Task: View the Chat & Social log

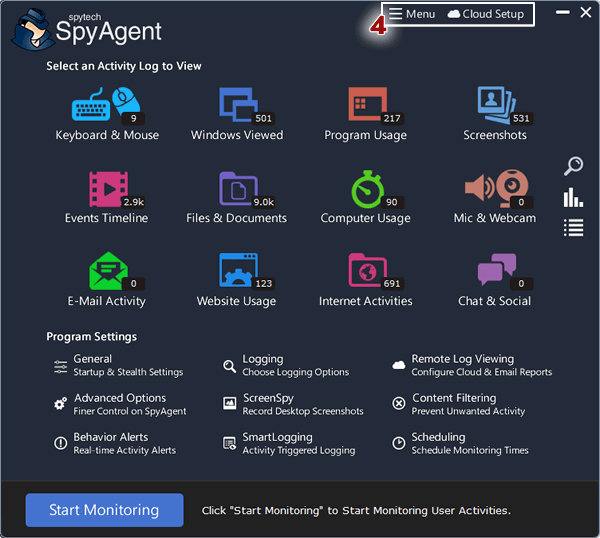Action: (x=494, y=273)
